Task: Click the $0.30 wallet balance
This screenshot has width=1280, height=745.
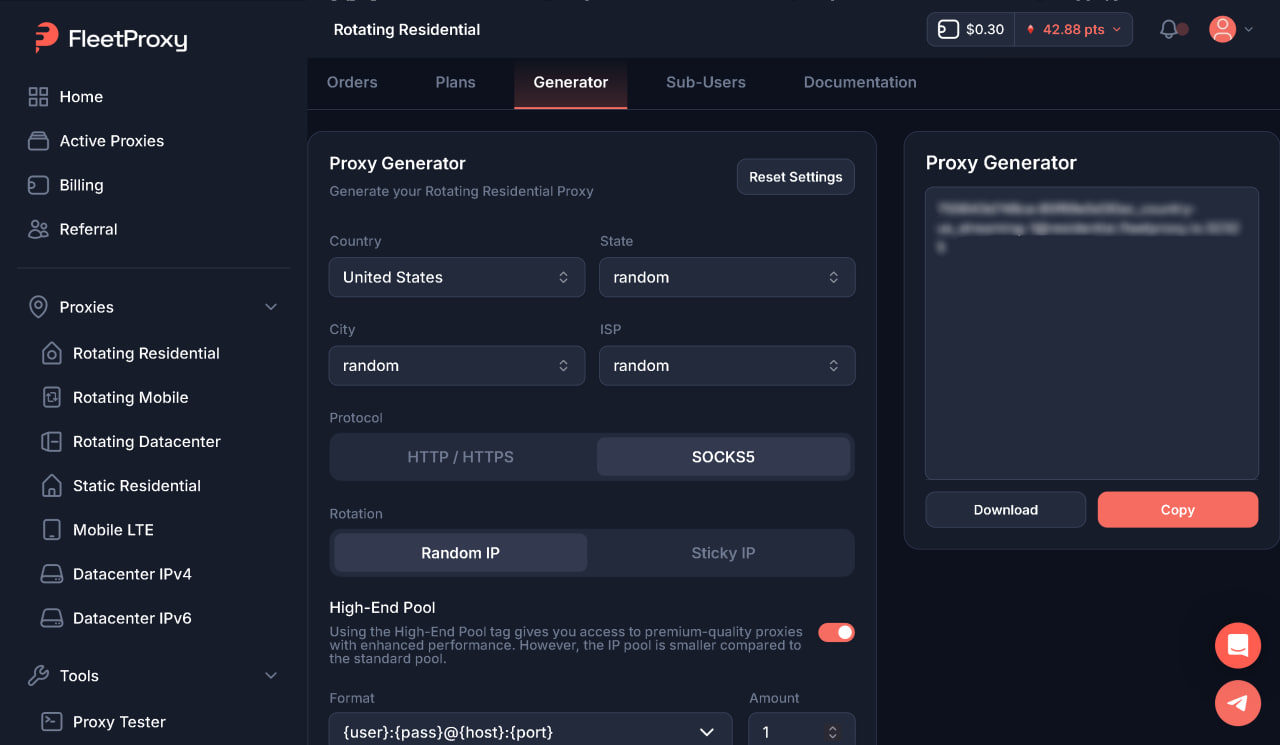Action: [971, 29]
